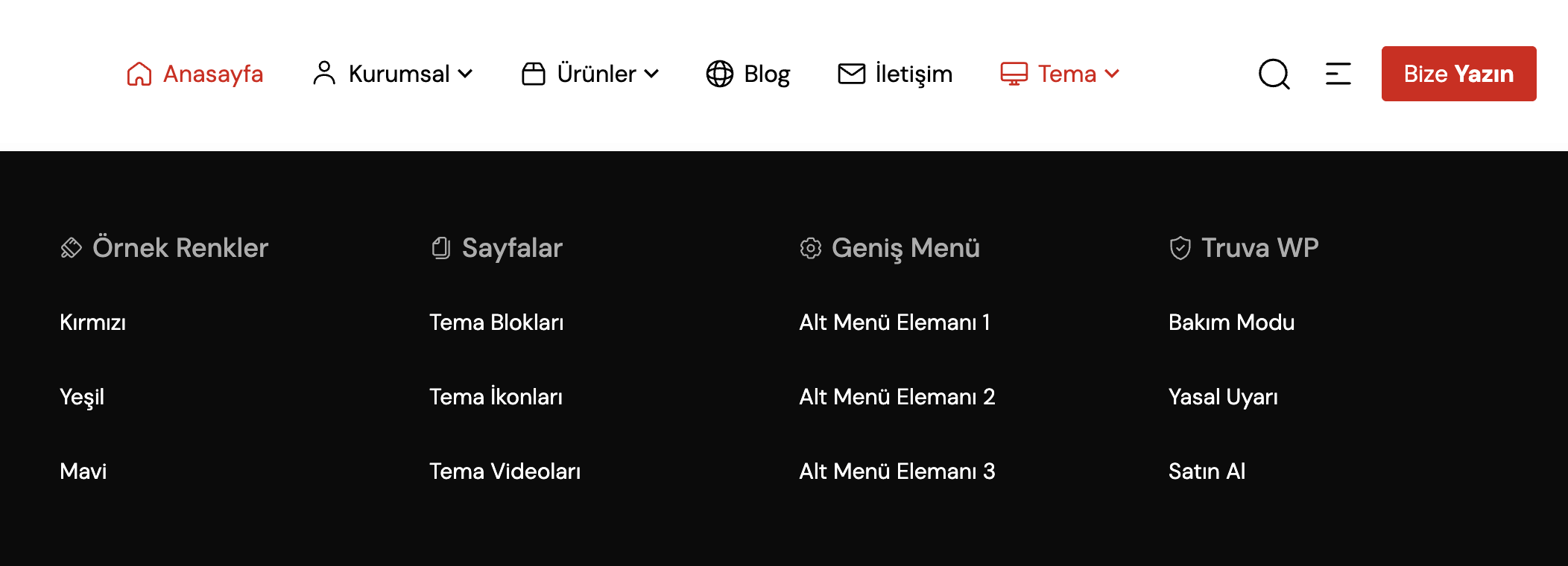This screenshot has width=1568, height=566.
Task: Open the Bakım Modu link
Action: [1231, 322]
